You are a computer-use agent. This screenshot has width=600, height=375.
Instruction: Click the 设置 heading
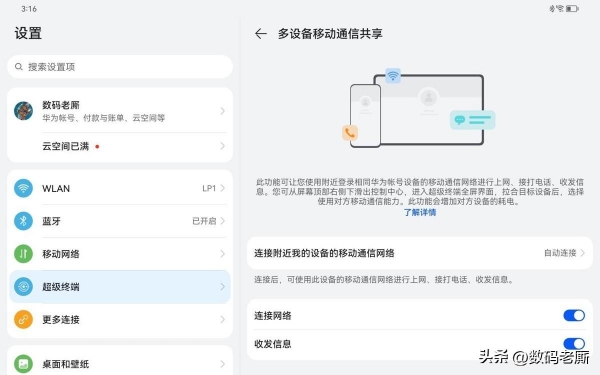point(28,33)
